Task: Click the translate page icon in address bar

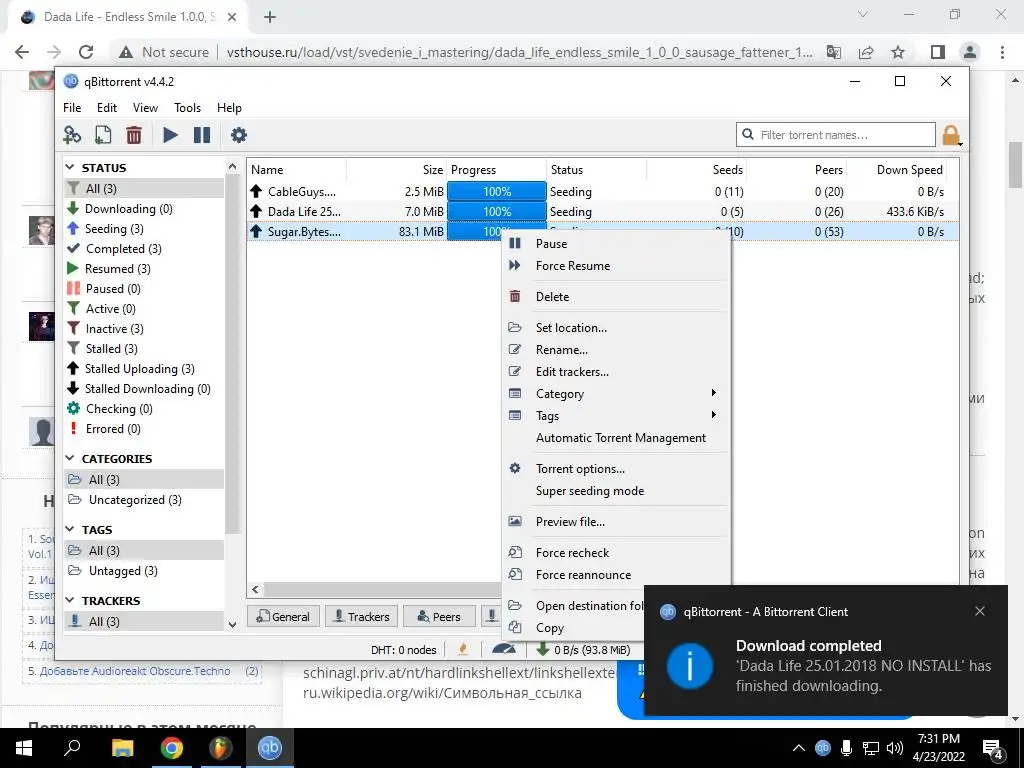Action: point(834,52)
